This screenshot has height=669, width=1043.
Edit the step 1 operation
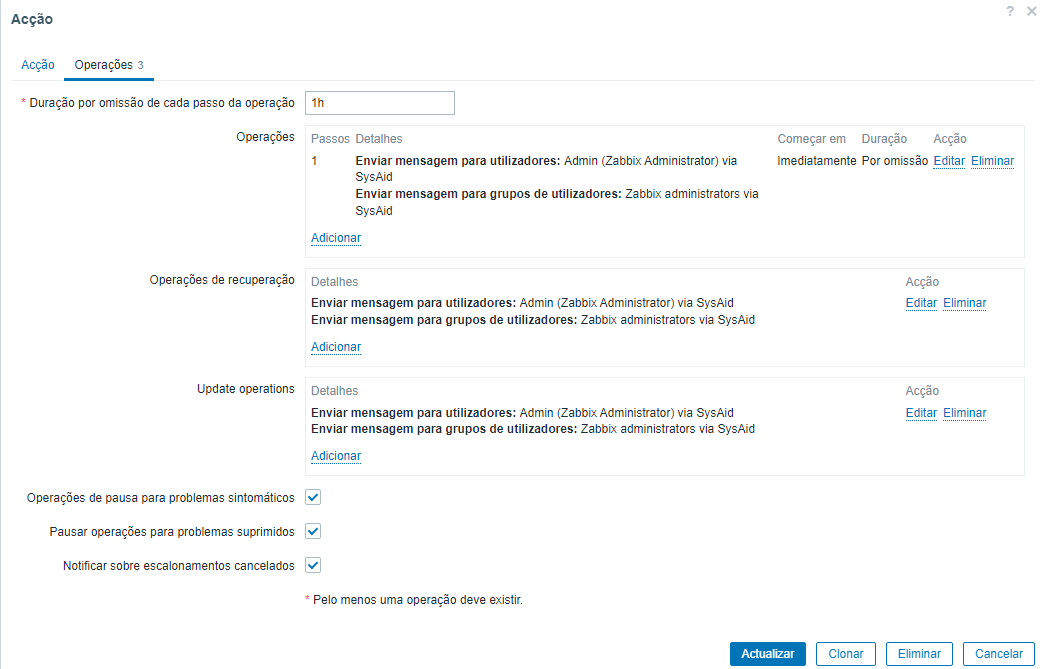[949, 161]
